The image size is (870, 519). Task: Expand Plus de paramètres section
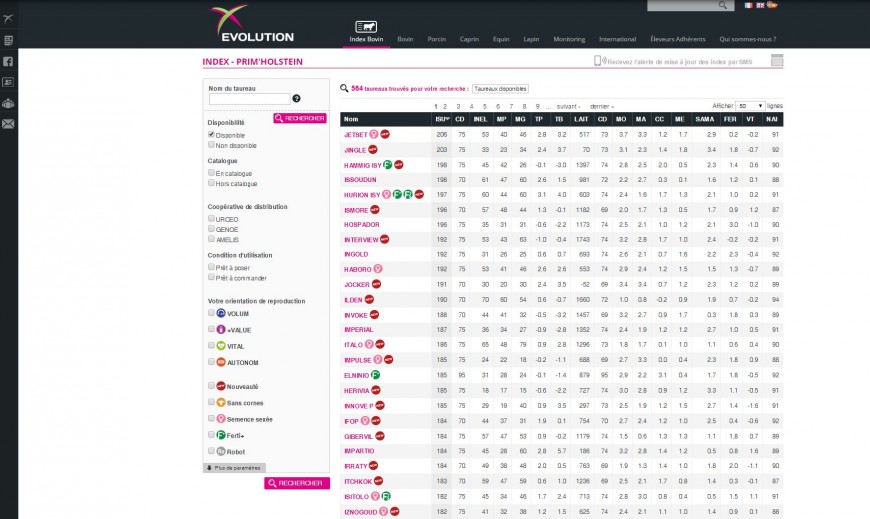(234, 468)
